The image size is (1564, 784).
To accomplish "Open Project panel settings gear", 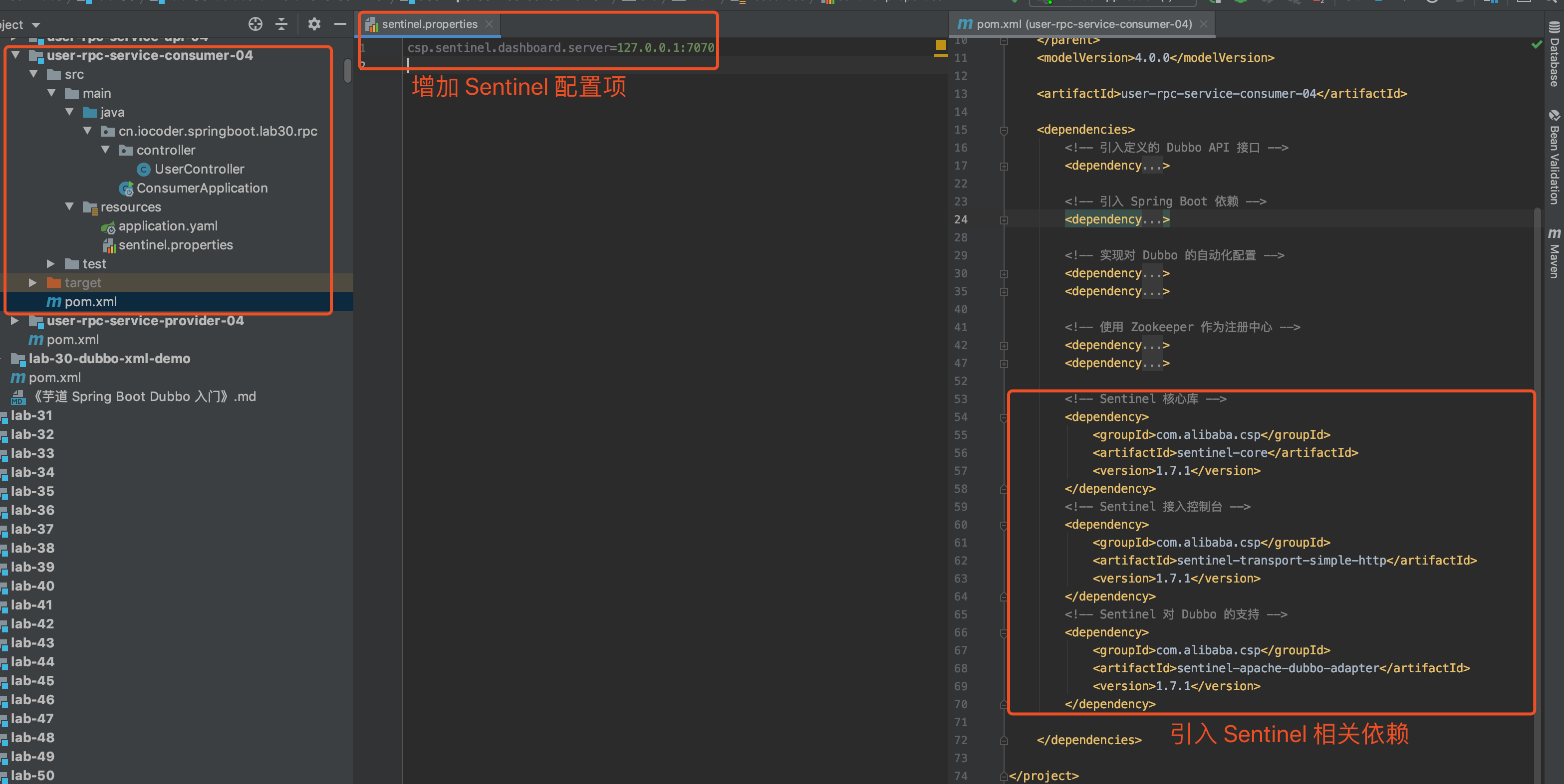I will pos(314,24).
